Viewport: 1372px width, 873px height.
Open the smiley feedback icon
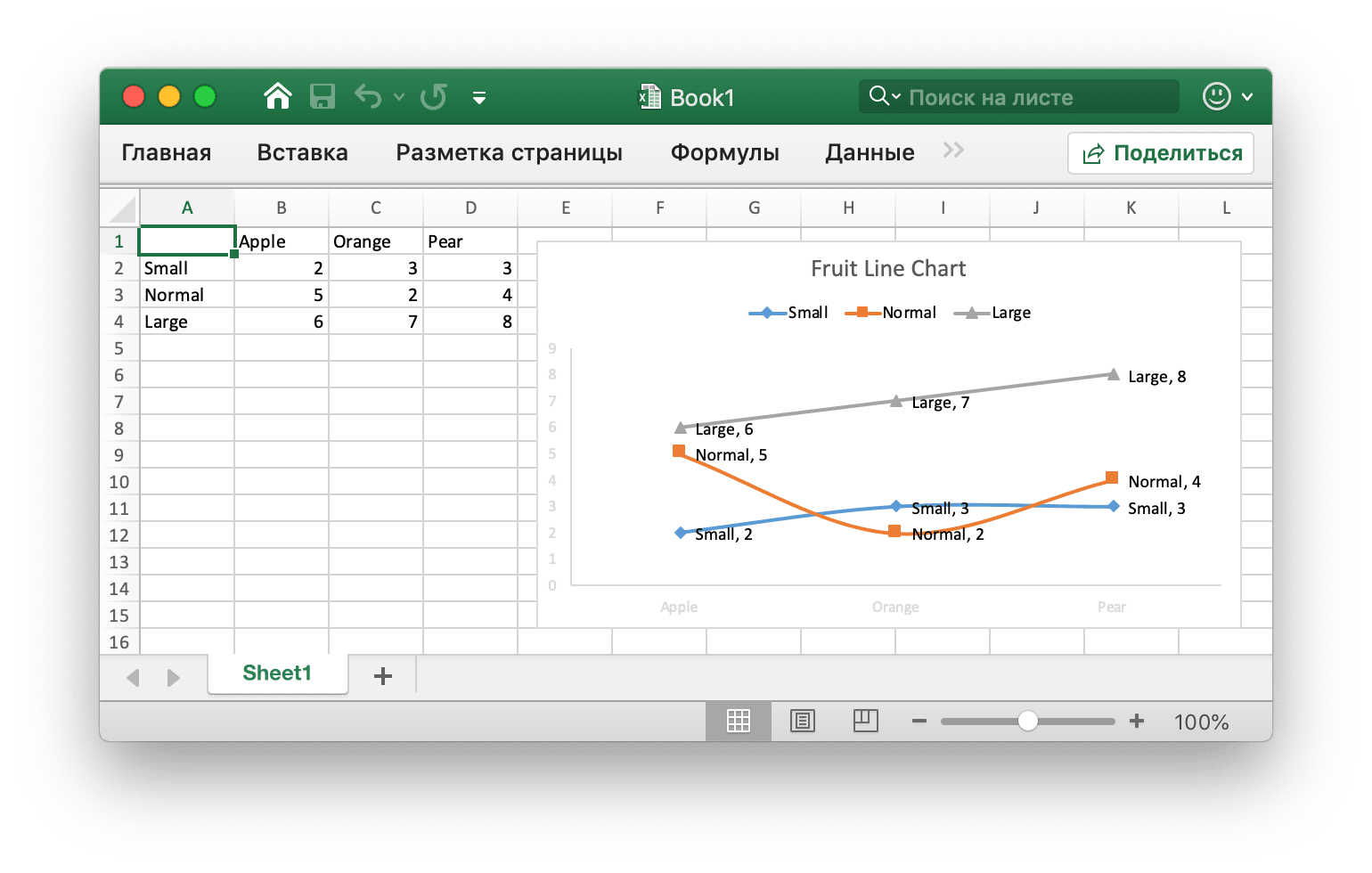(1217, 96)
